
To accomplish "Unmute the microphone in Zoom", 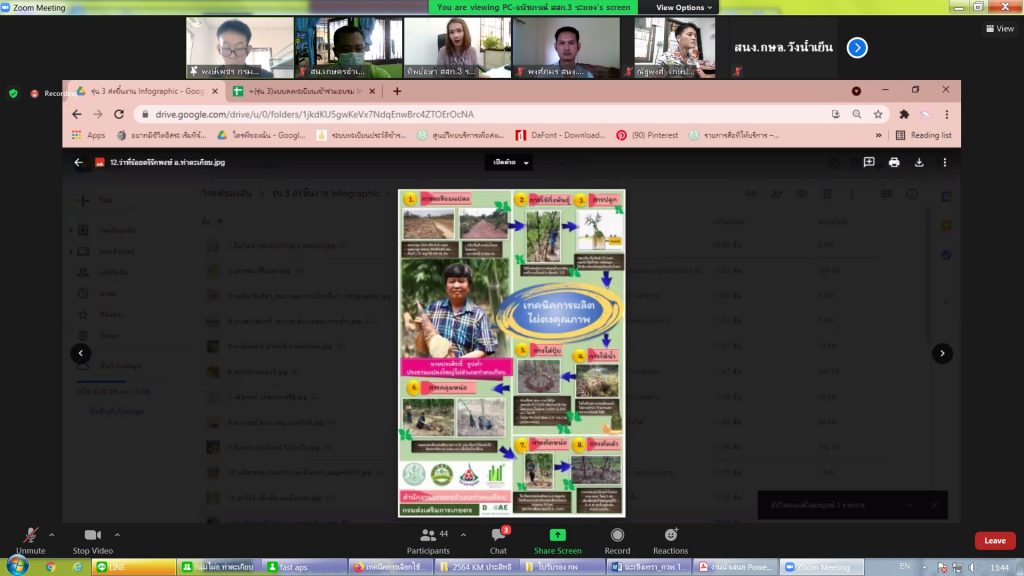I will coord(30,536).
